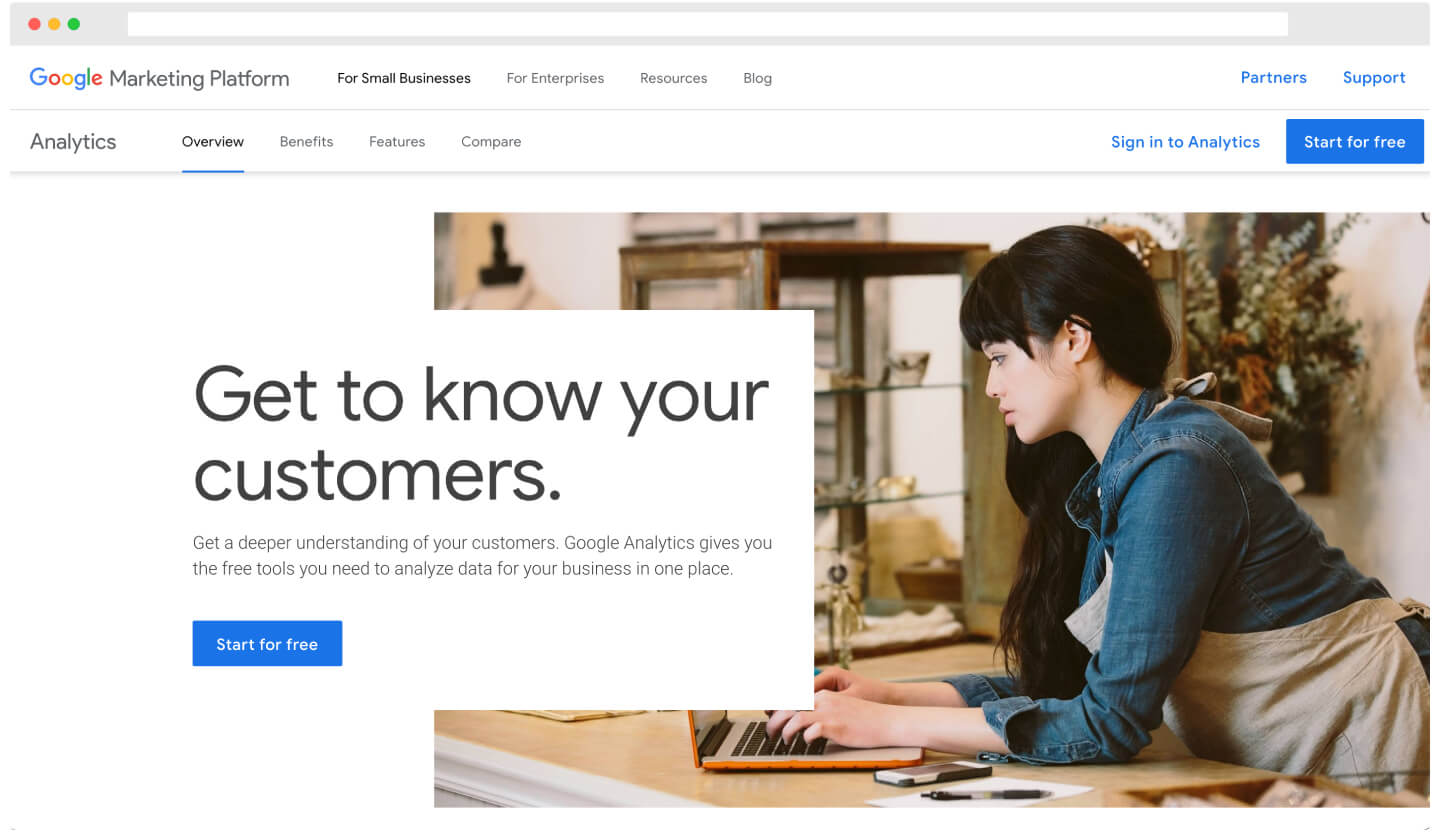Click the yellow minimize window dot
Viewport: 1440px width, 832px height.
(54, 24)
